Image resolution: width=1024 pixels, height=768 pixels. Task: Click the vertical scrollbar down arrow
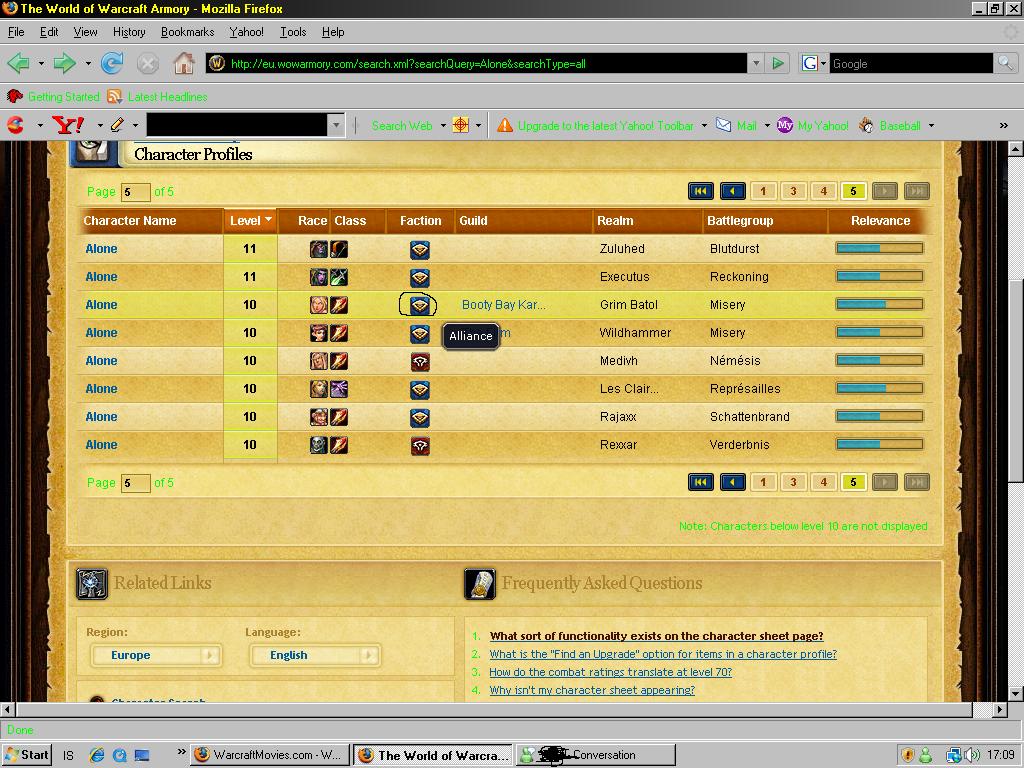1016,694
